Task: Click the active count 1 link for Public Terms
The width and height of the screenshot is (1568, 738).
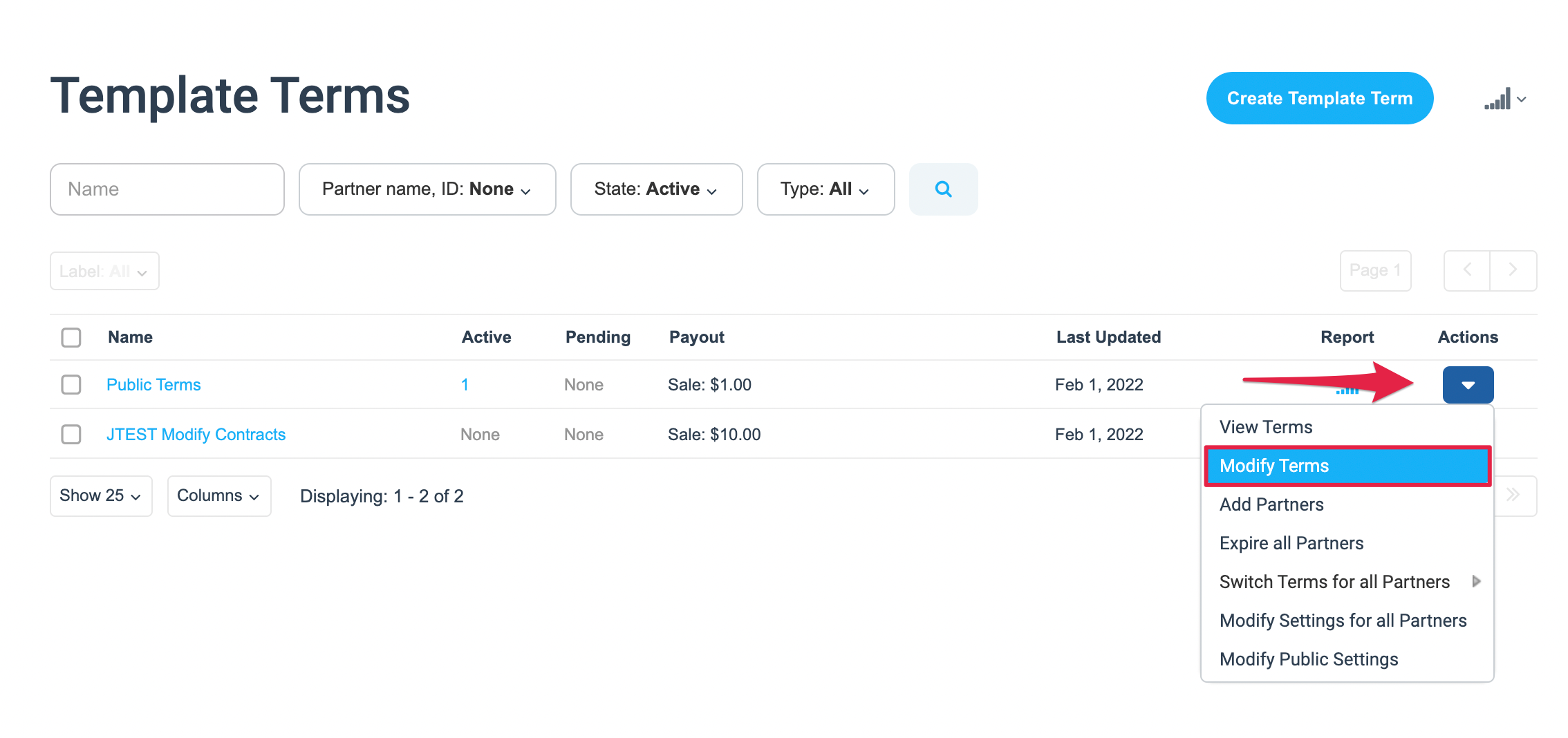Action: (465, 385)
